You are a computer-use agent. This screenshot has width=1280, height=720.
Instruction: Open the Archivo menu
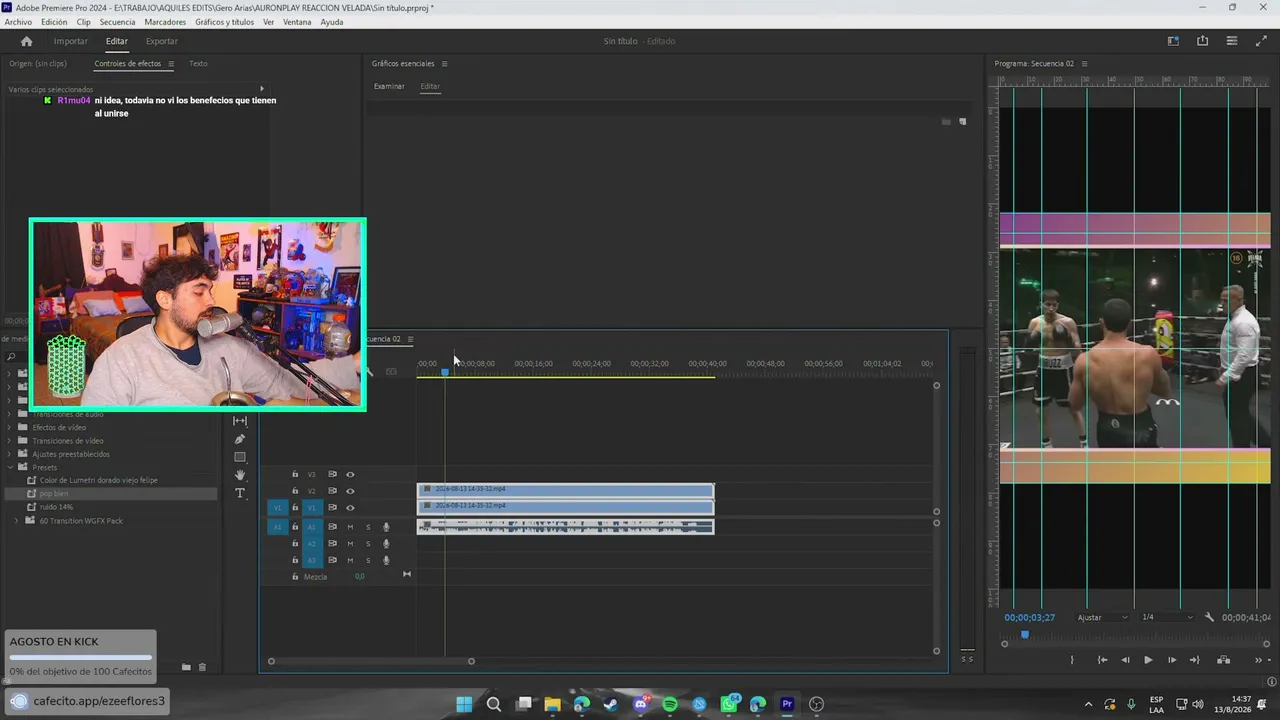18,22
